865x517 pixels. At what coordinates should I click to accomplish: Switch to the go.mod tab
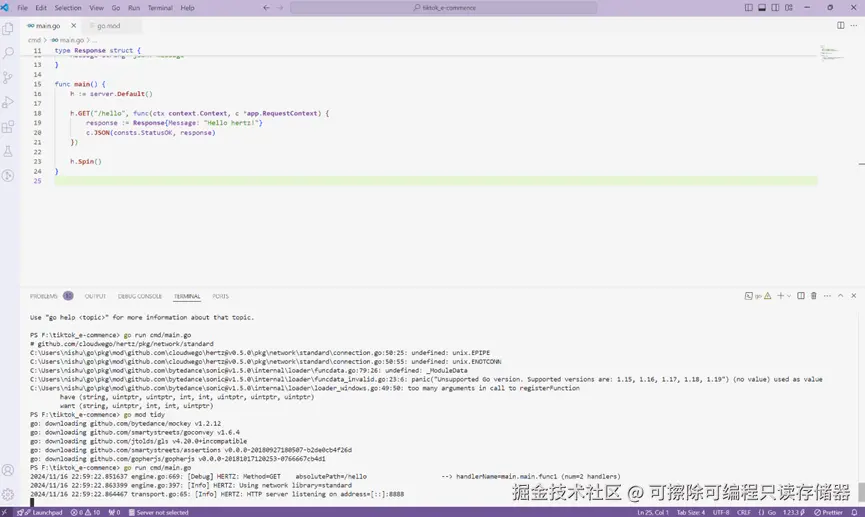(x=108, y=26)
